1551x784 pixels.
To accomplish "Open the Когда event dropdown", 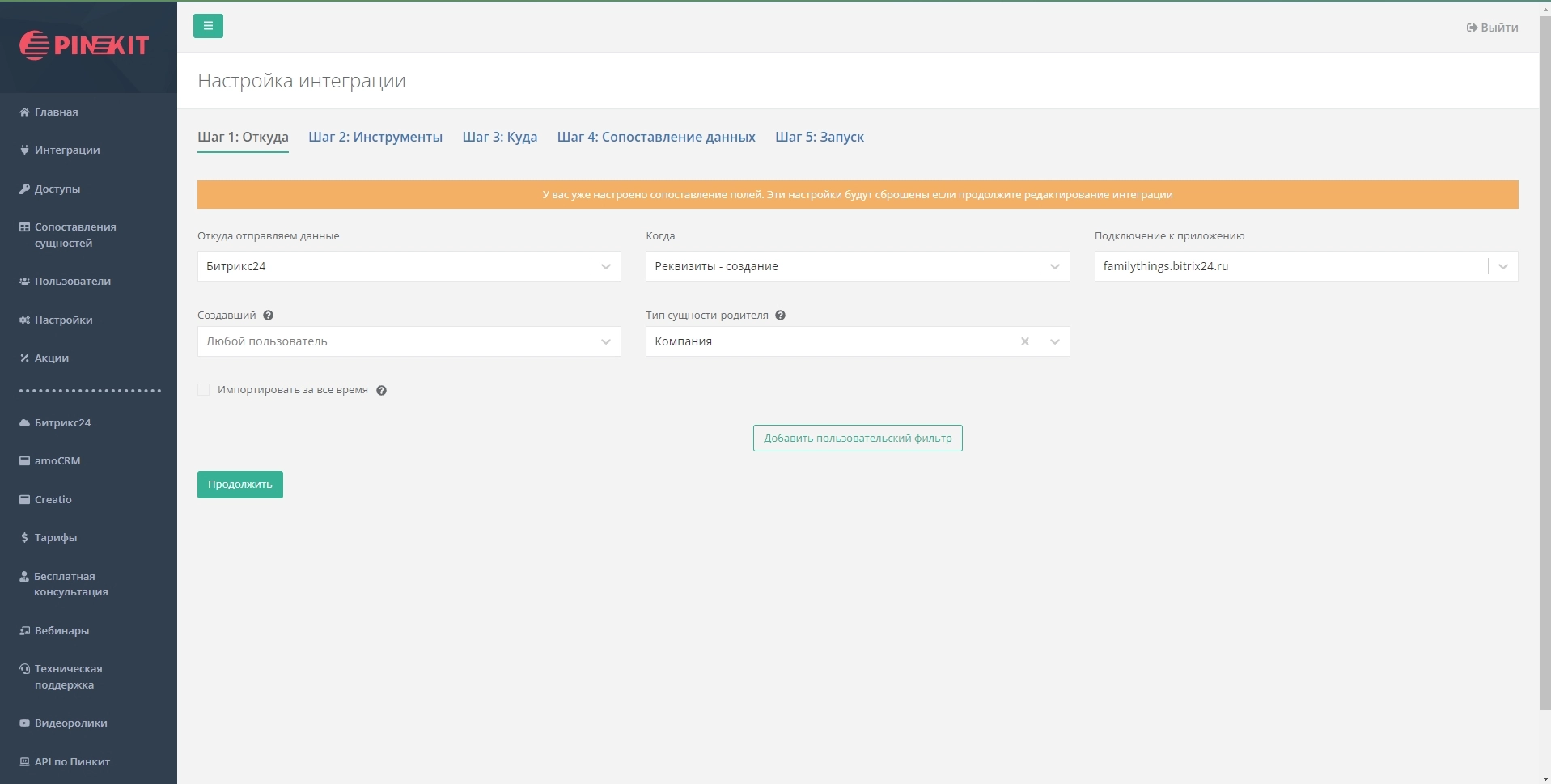I will (x=1053, y=266).
